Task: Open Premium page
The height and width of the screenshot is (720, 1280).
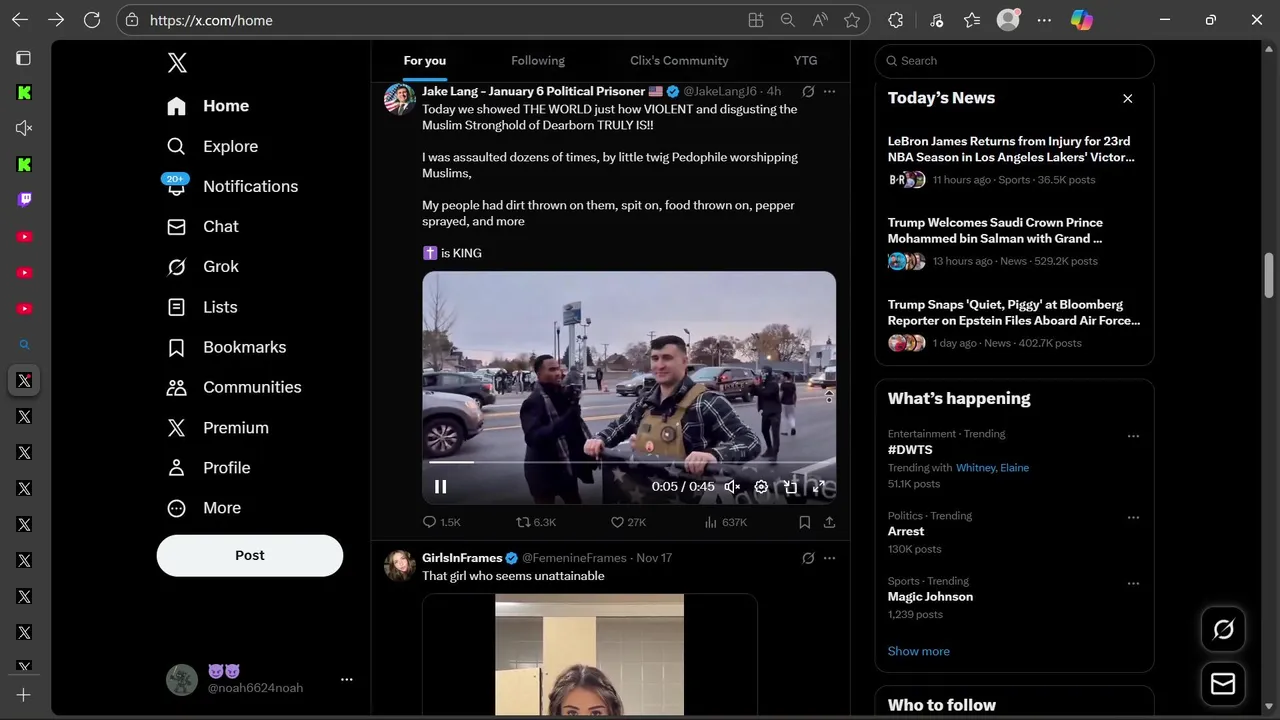Action: (218, 428)
